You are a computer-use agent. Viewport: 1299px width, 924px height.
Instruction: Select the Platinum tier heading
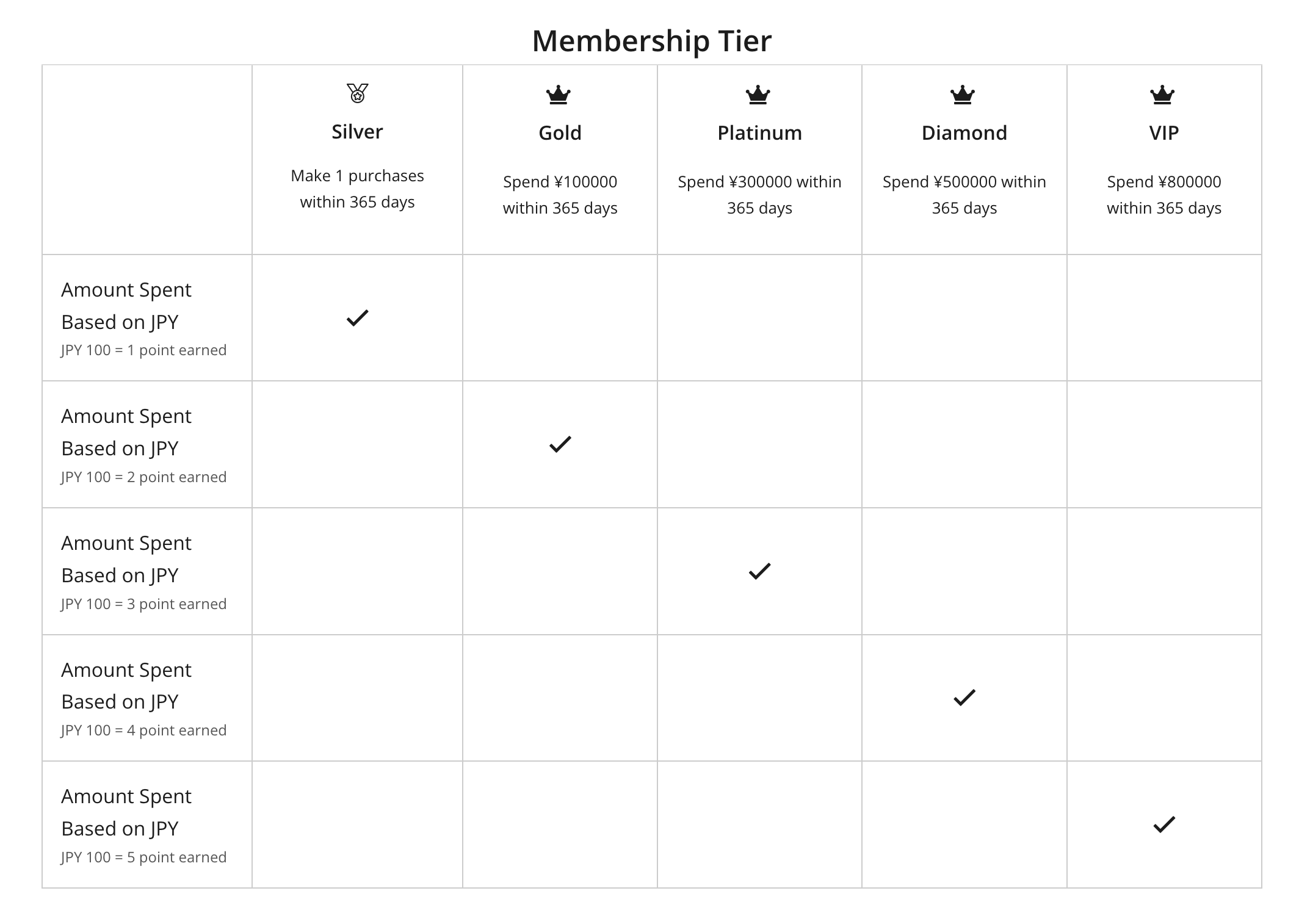click(759, 133)
